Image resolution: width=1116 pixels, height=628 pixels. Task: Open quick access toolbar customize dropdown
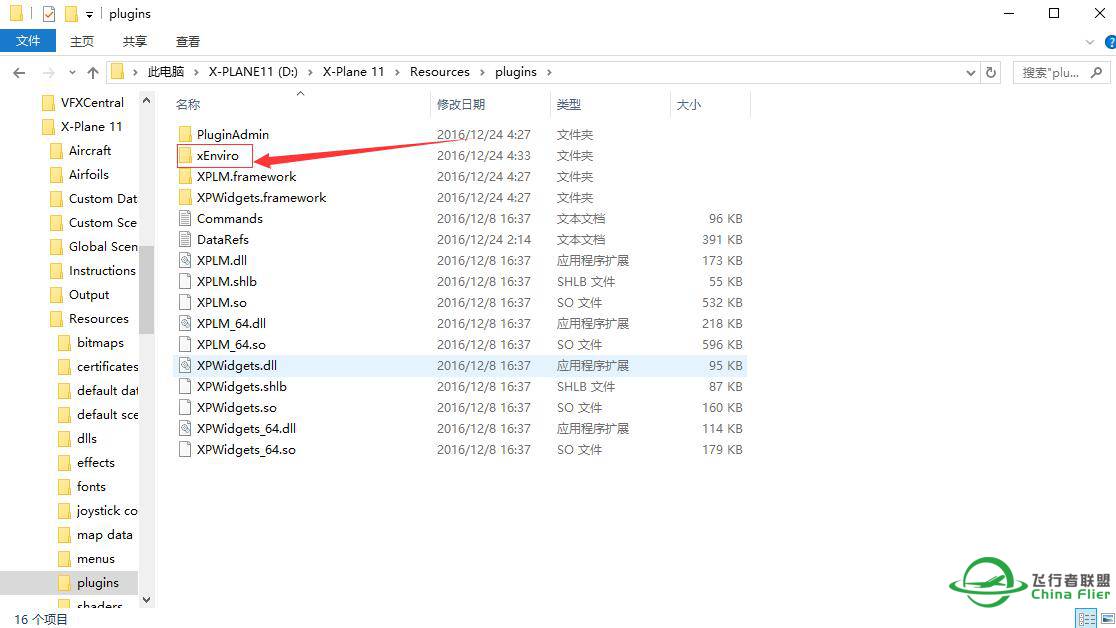click(x=89, y=14)
